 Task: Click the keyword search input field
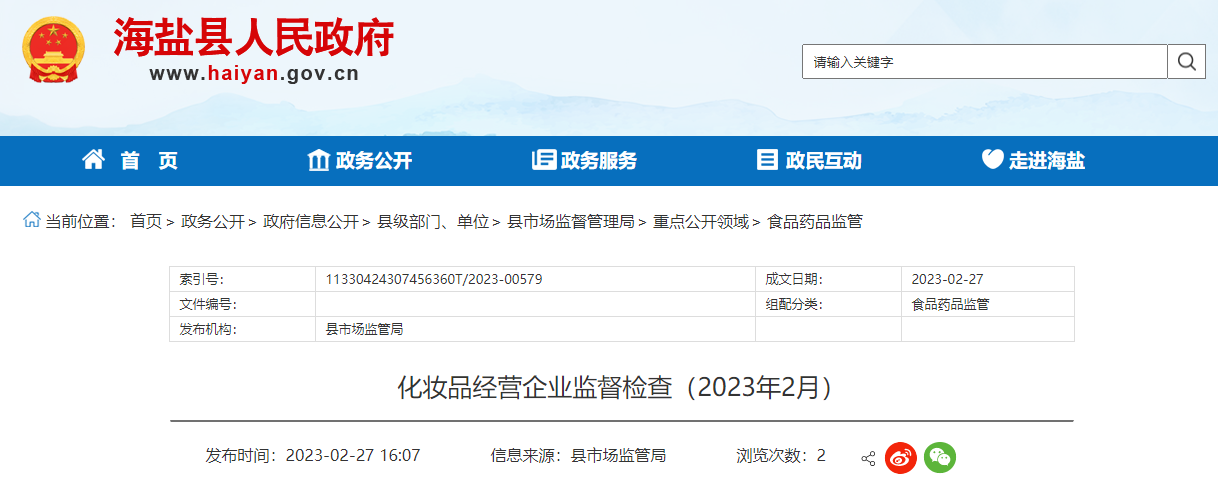click(985, 62)
